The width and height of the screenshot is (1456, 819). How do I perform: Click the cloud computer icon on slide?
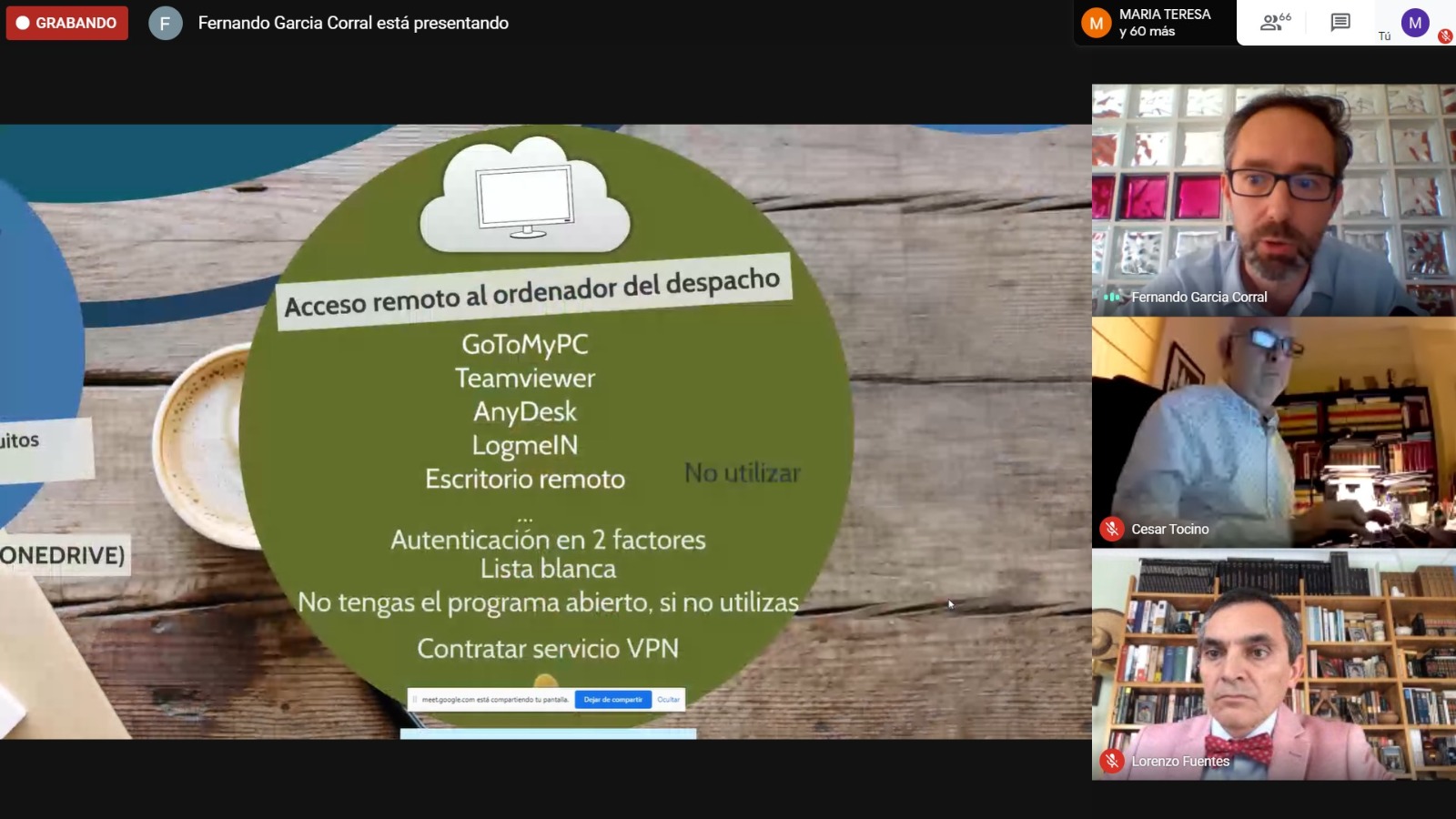pyautogui.click(x=526, y=194)
